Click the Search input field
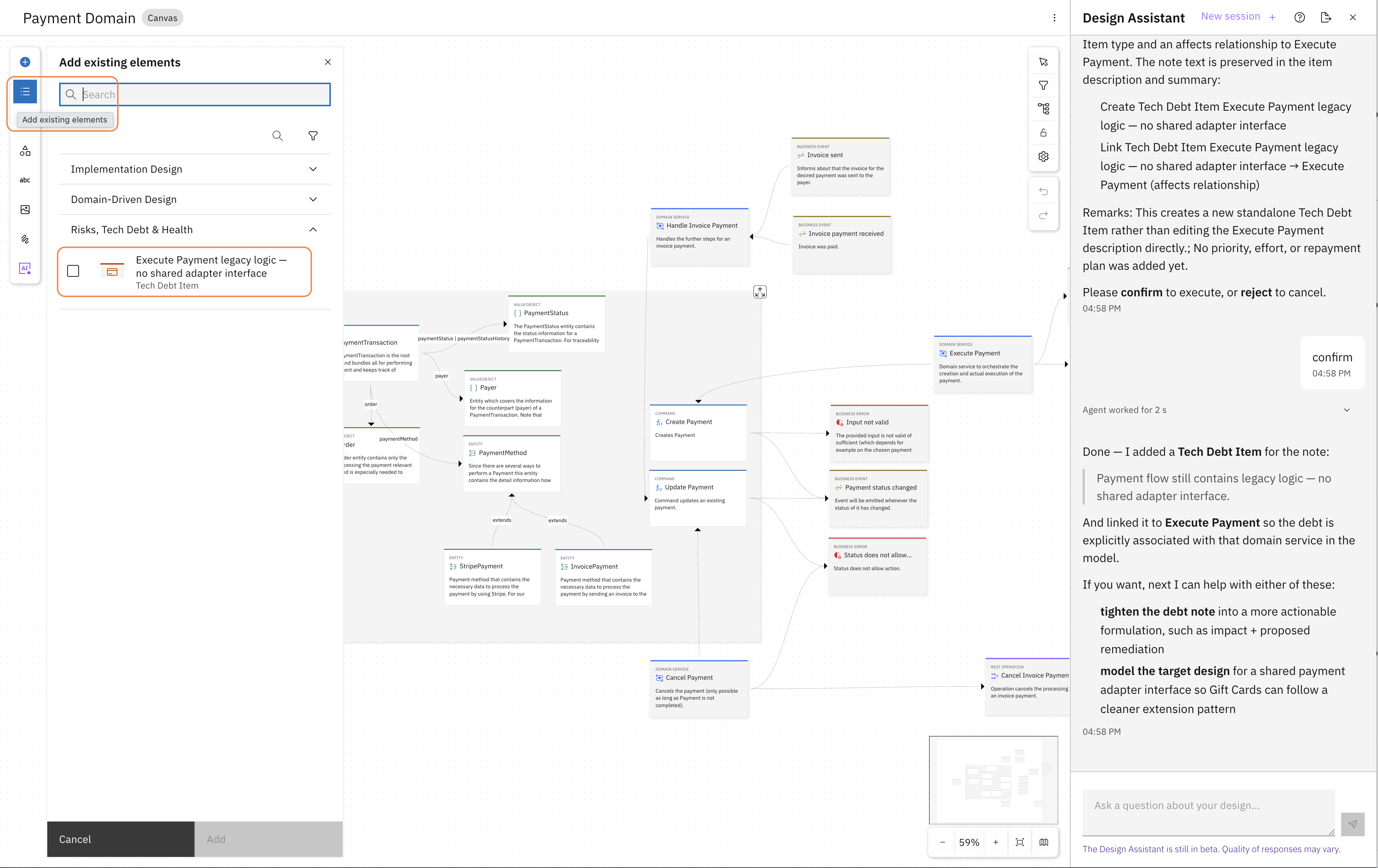The width and height of the screenshot is (1378, 868). tap(195, 94)
